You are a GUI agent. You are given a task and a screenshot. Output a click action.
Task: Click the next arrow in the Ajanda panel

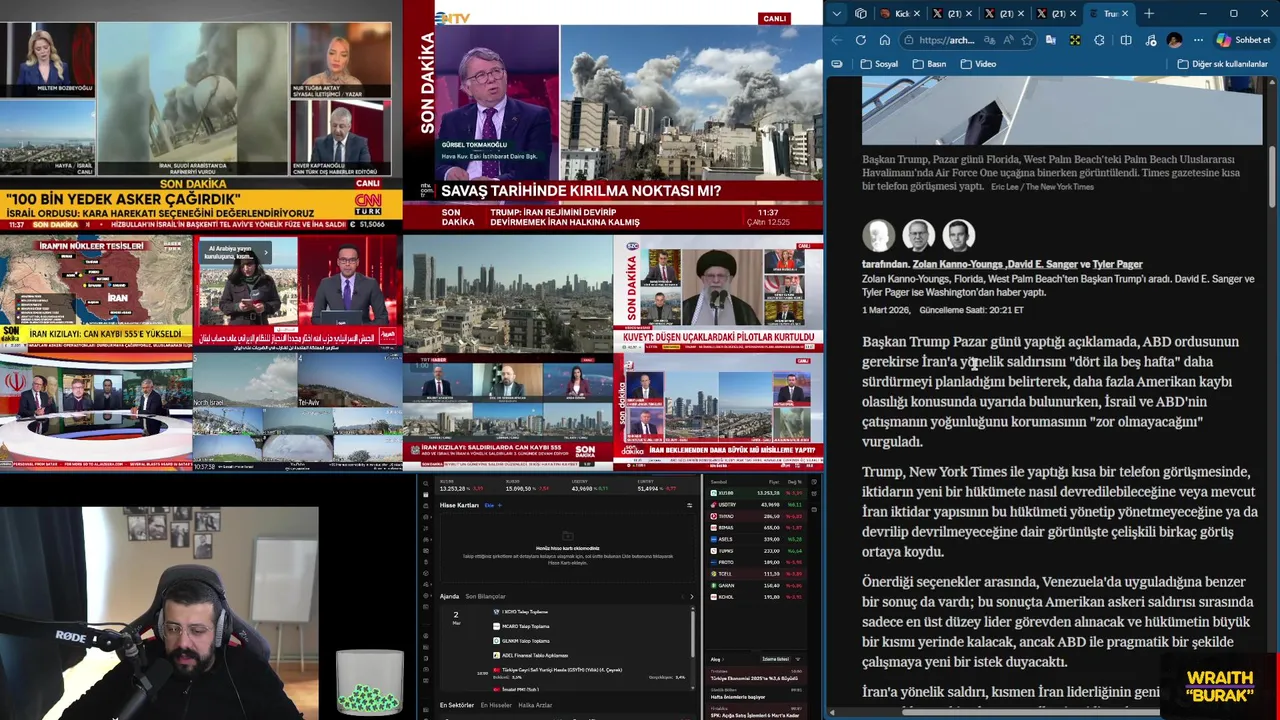pos(691,597)
